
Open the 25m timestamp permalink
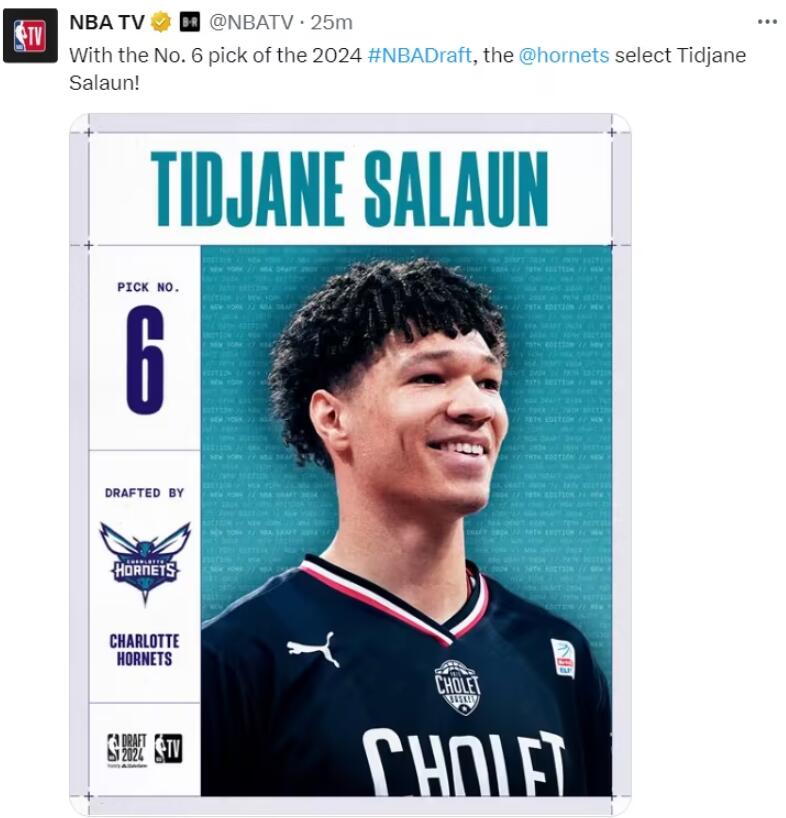(x=332, y=22)
